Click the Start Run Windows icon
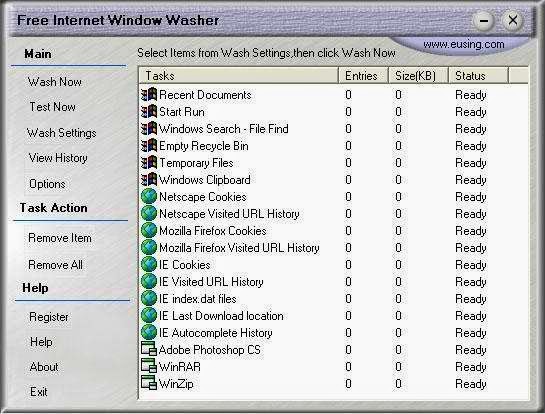The height and width of the screenshot is (414, 545). coord(149,112)
